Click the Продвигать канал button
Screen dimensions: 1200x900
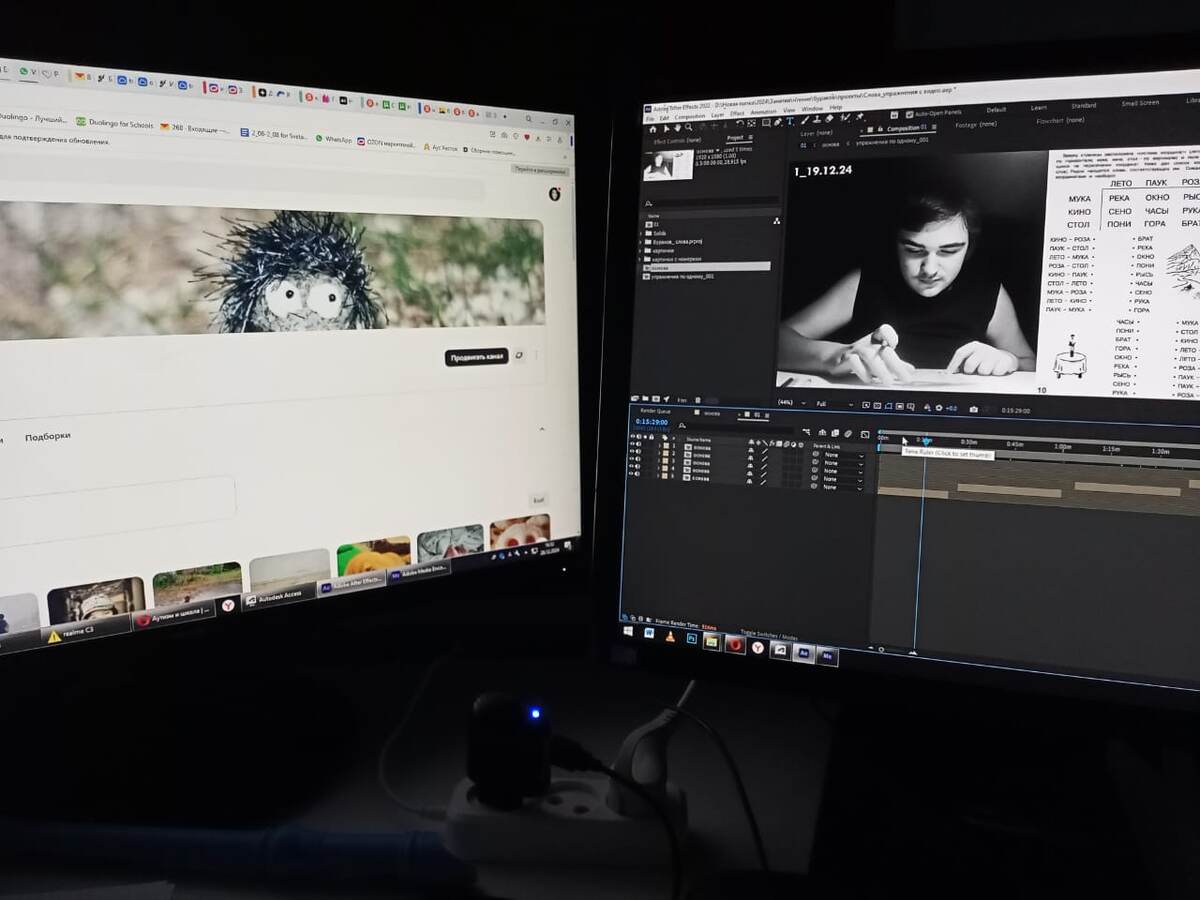(x=476, y=357)
